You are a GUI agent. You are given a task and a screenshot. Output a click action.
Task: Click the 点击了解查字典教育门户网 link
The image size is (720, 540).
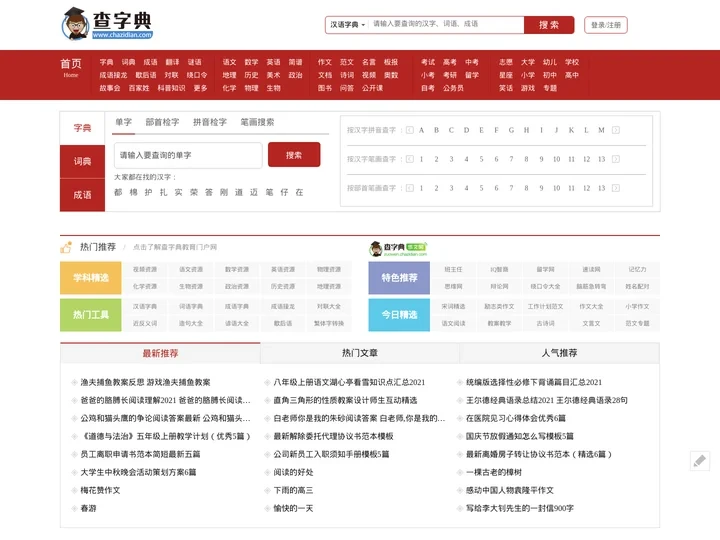(174, 247)
